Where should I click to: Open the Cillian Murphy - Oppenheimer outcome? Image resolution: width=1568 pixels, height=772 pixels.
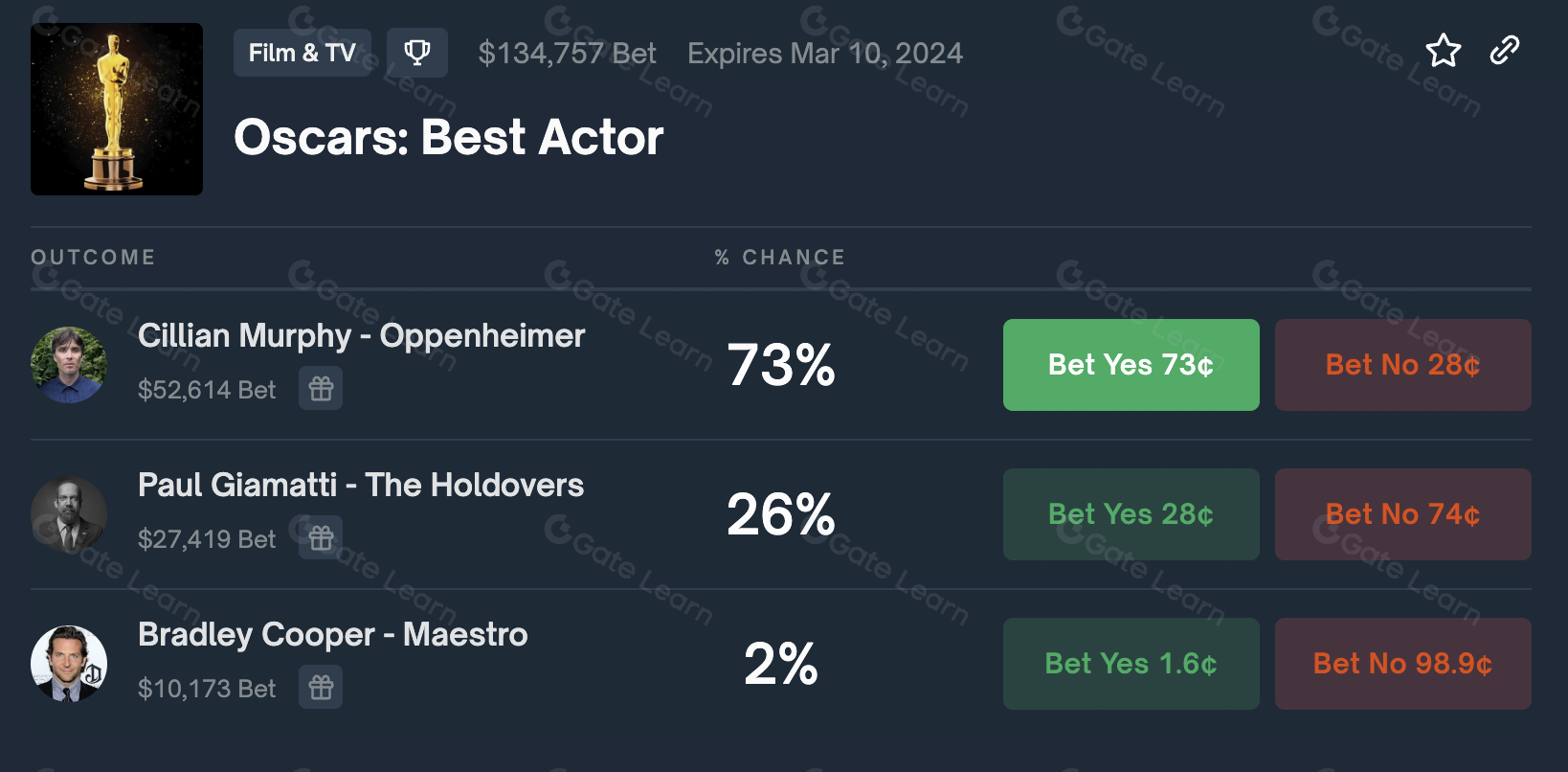coord(361,336)
